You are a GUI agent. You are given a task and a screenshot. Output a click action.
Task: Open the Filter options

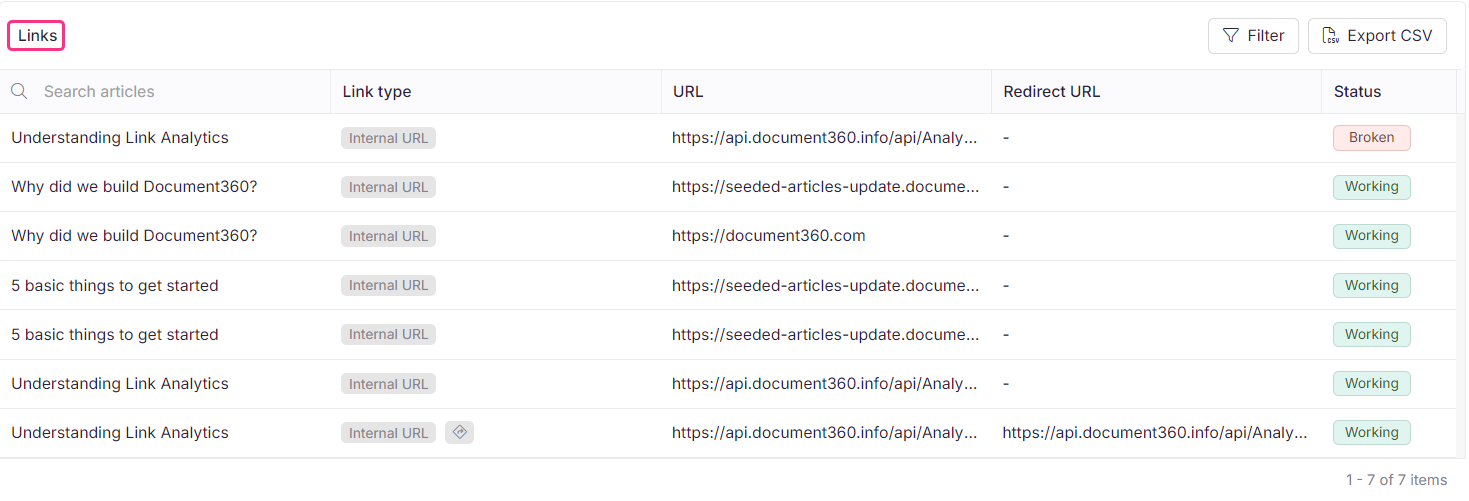[x=1253, y=36]
